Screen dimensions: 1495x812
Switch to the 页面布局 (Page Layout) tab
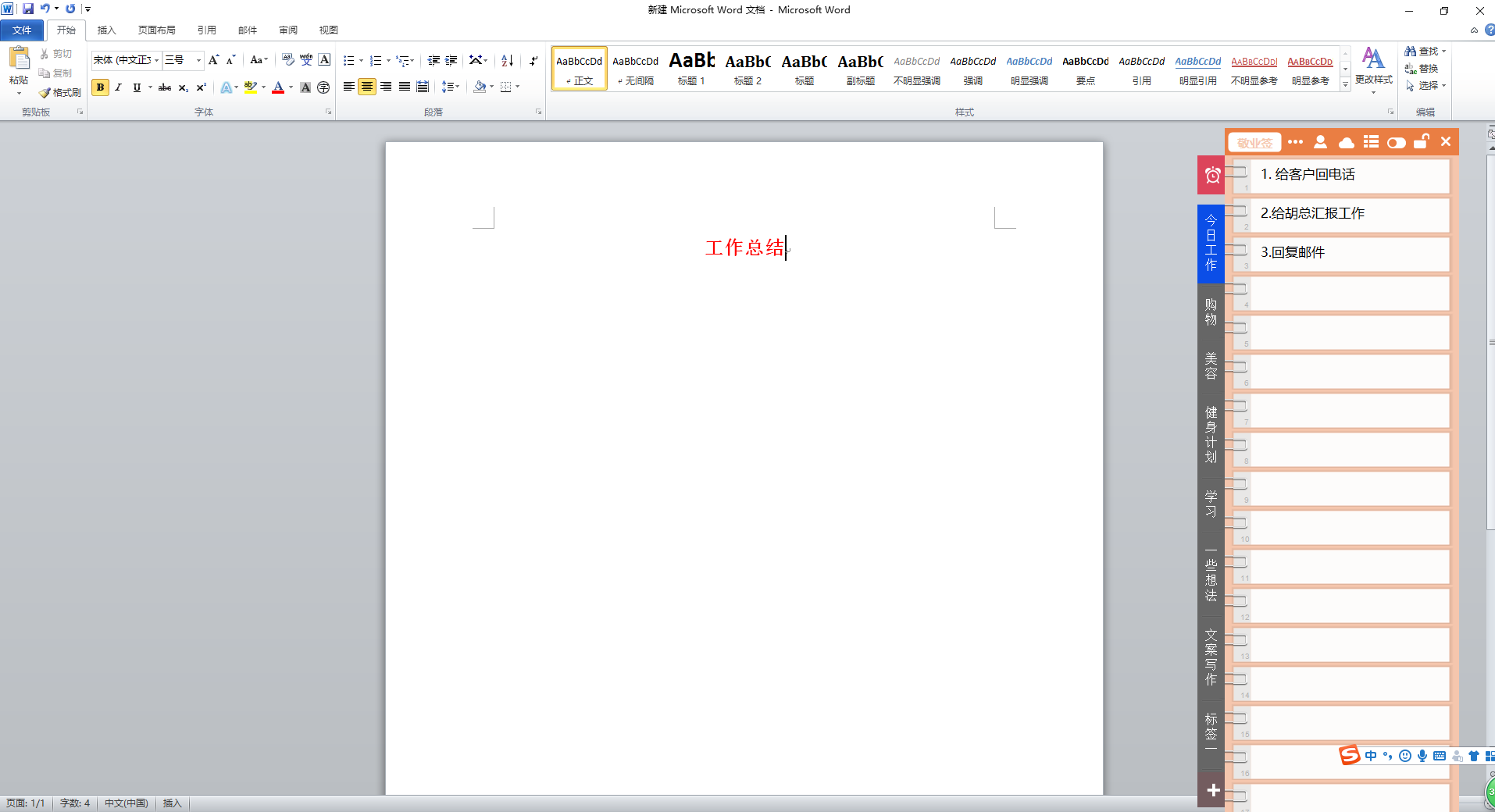coord(157,30)
